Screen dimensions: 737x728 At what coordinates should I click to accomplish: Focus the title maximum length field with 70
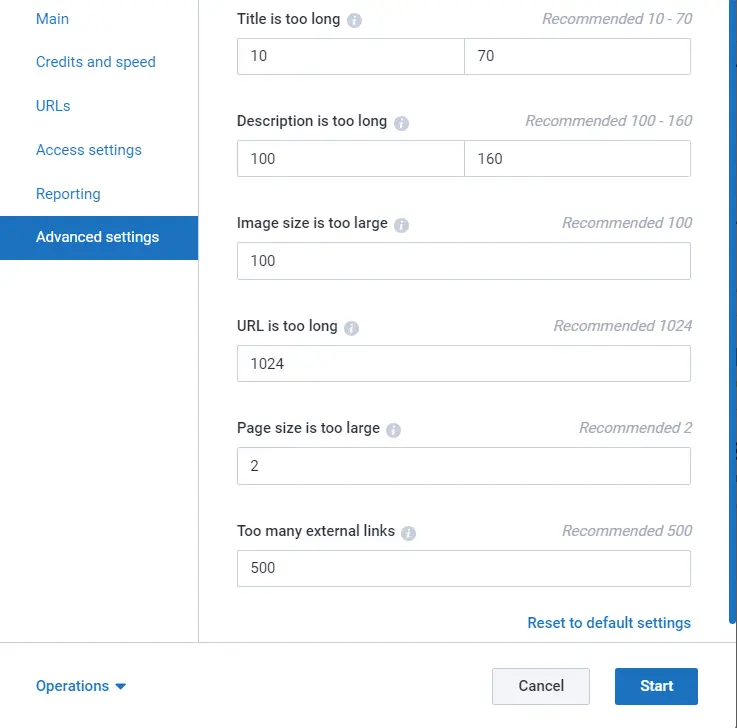coord(577,56)
